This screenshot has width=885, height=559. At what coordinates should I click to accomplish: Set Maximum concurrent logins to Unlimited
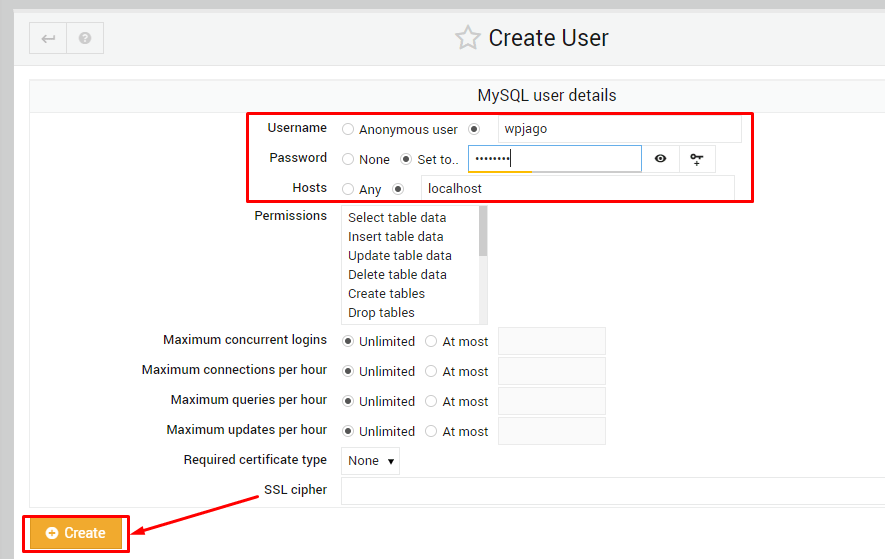(x=348, y=342)
